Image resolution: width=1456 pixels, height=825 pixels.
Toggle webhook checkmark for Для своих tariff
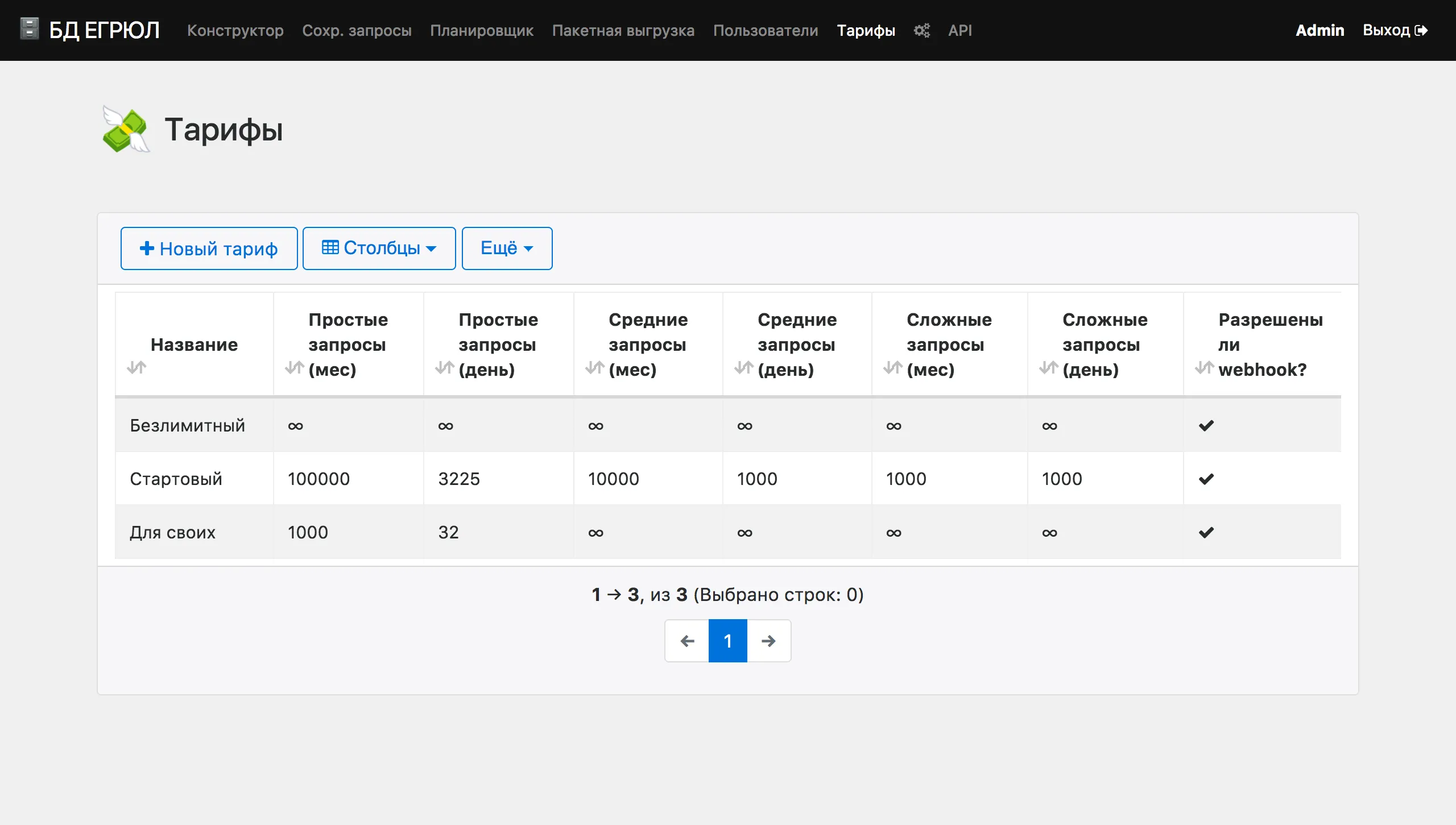1207,532
